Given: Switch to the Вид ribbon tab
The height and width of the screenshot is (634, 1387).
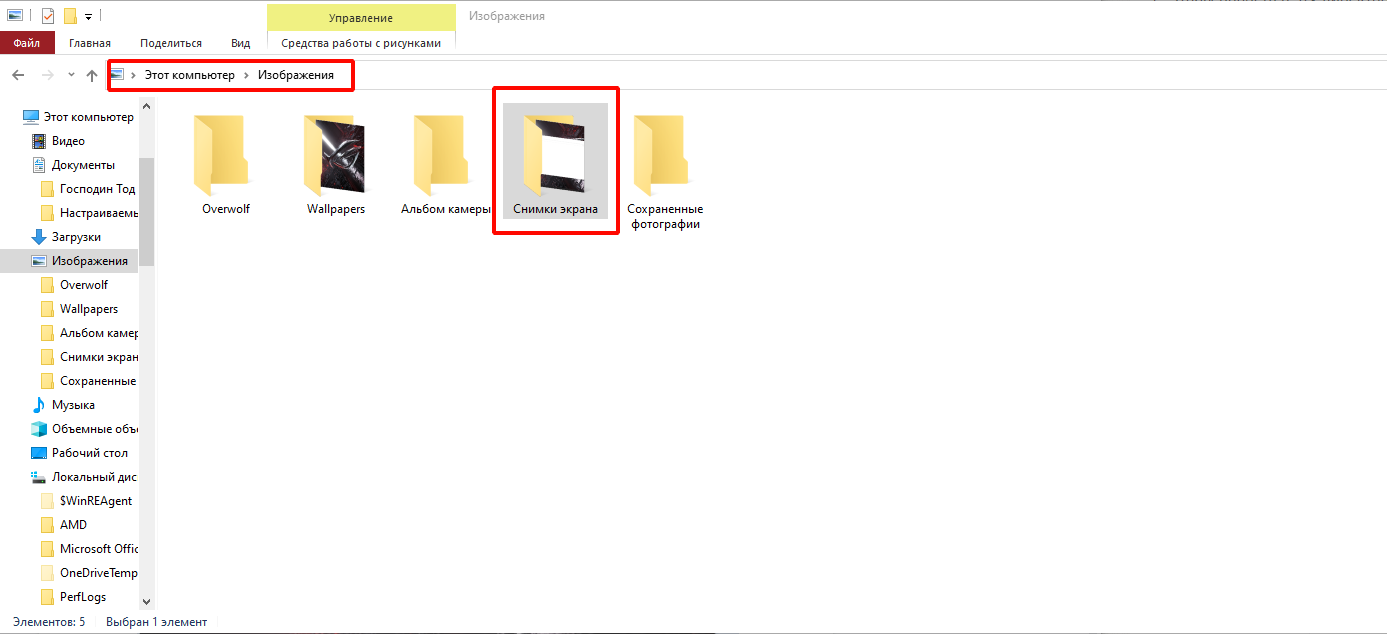Looking at the screenshot, I should click(241, 43).
